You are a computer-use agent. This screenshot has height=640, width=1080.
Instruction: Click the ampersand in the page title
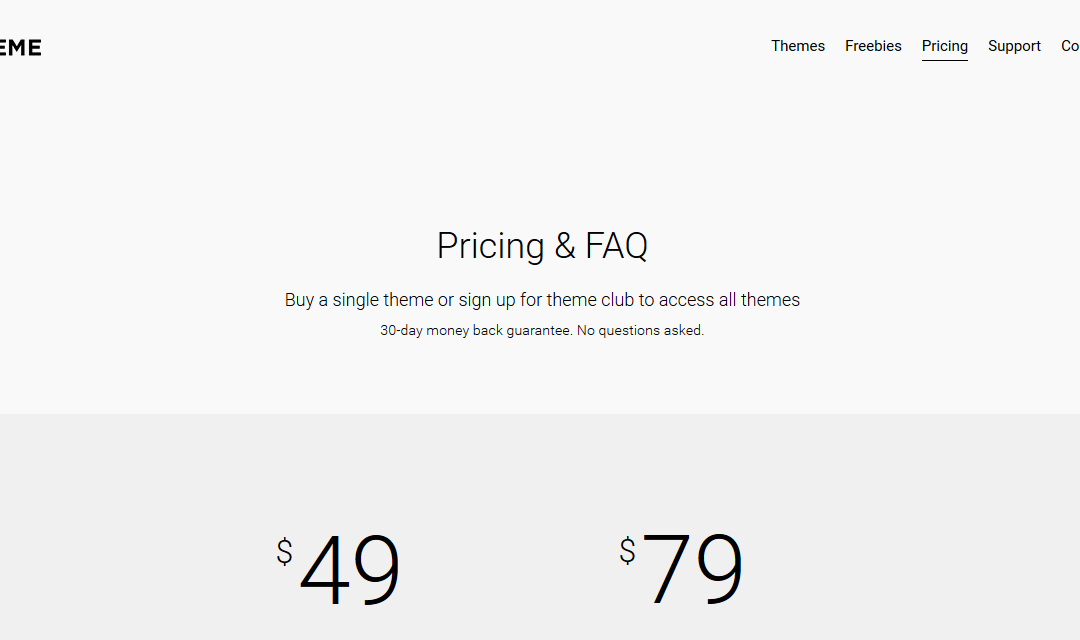(565, 247)
